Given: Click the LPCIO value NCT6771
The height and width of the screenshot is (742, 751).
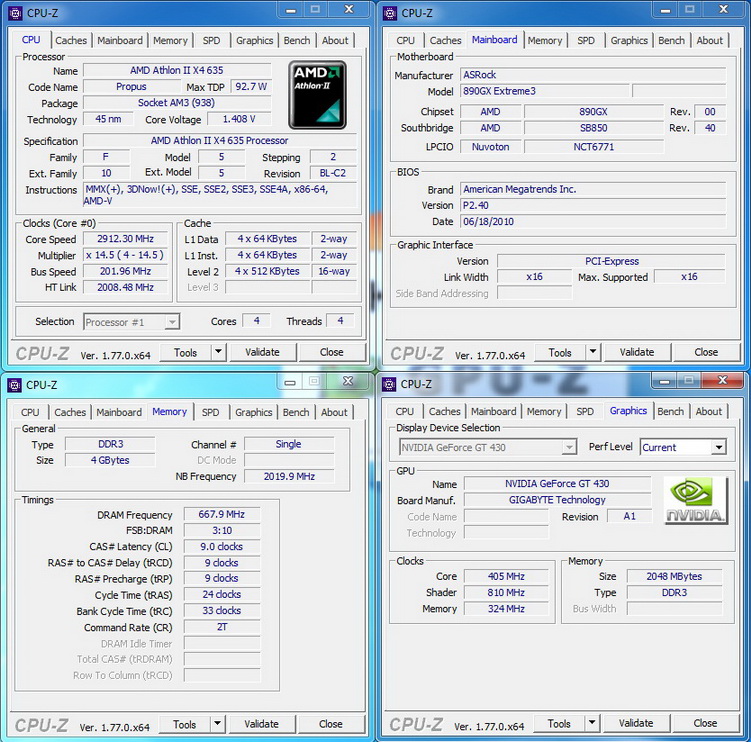Looking at the screenshot, I should pos(594,147).
